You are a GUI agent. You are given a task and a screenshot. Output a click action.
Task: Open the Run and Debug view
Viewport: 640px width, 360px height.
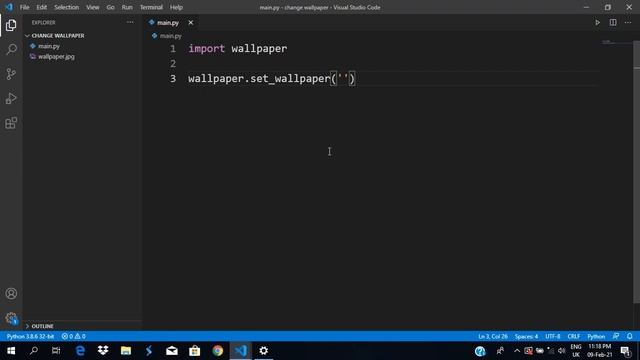coord(11,98)
